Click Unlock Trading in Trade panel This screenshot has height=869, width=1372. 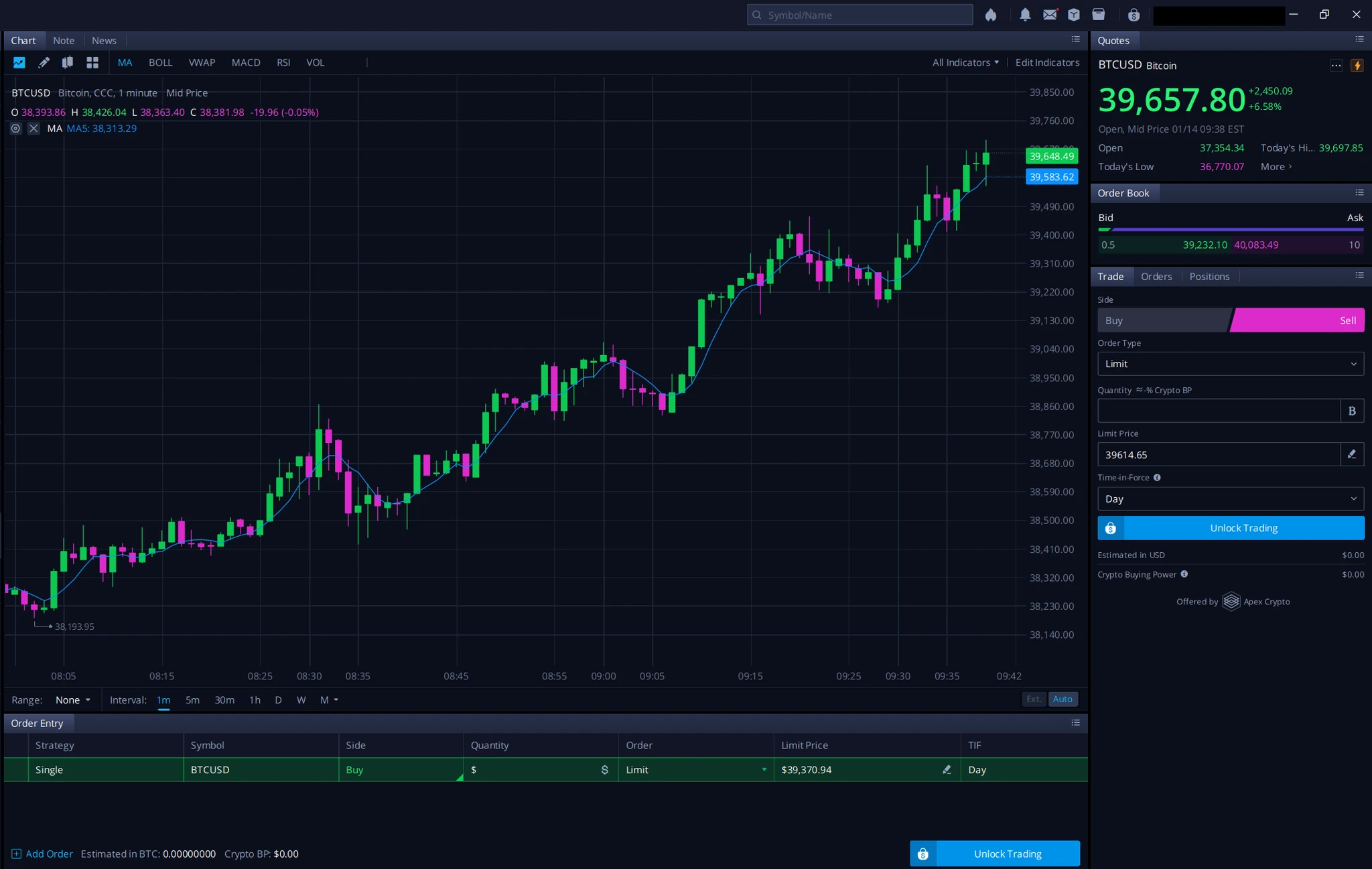(1231, 528)
